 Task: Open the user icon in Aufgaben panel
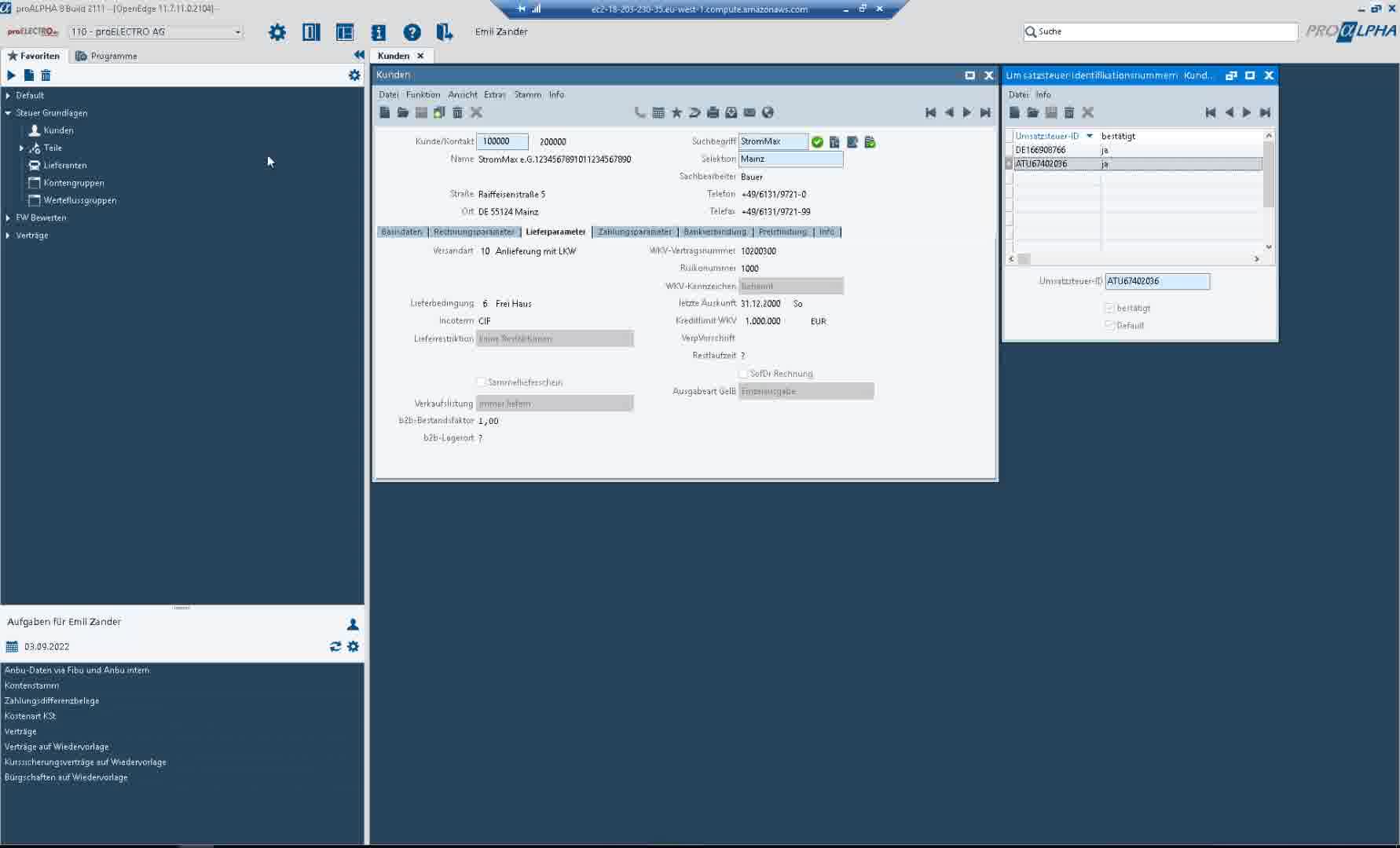pyautogui.click(x=353, y=624)
